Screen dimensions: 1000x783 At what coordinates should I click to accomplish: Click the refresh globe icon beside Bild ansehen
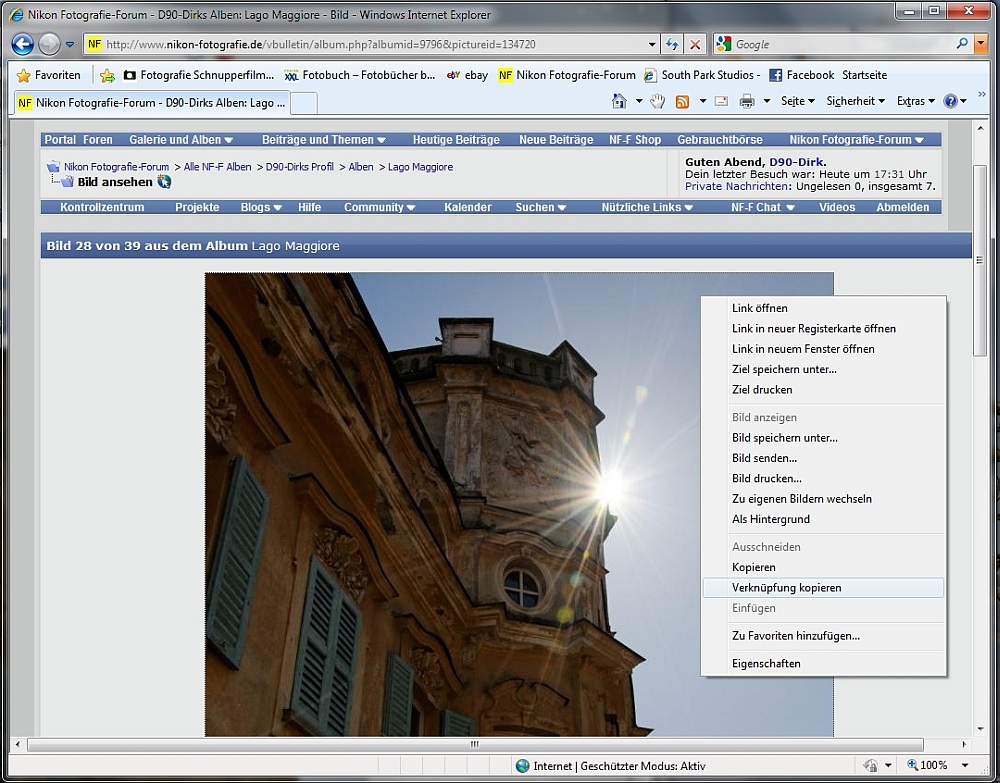click(165, 182)
